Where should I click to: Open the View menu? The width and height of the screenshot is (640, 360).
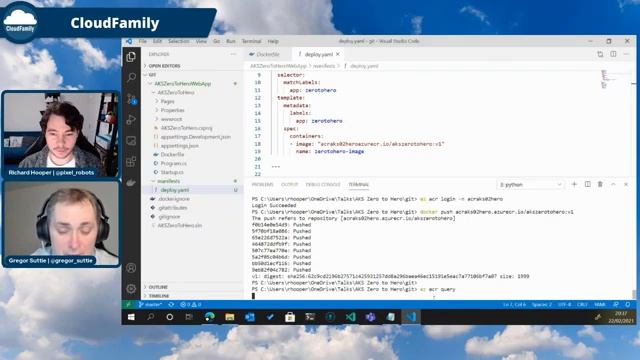201,41
